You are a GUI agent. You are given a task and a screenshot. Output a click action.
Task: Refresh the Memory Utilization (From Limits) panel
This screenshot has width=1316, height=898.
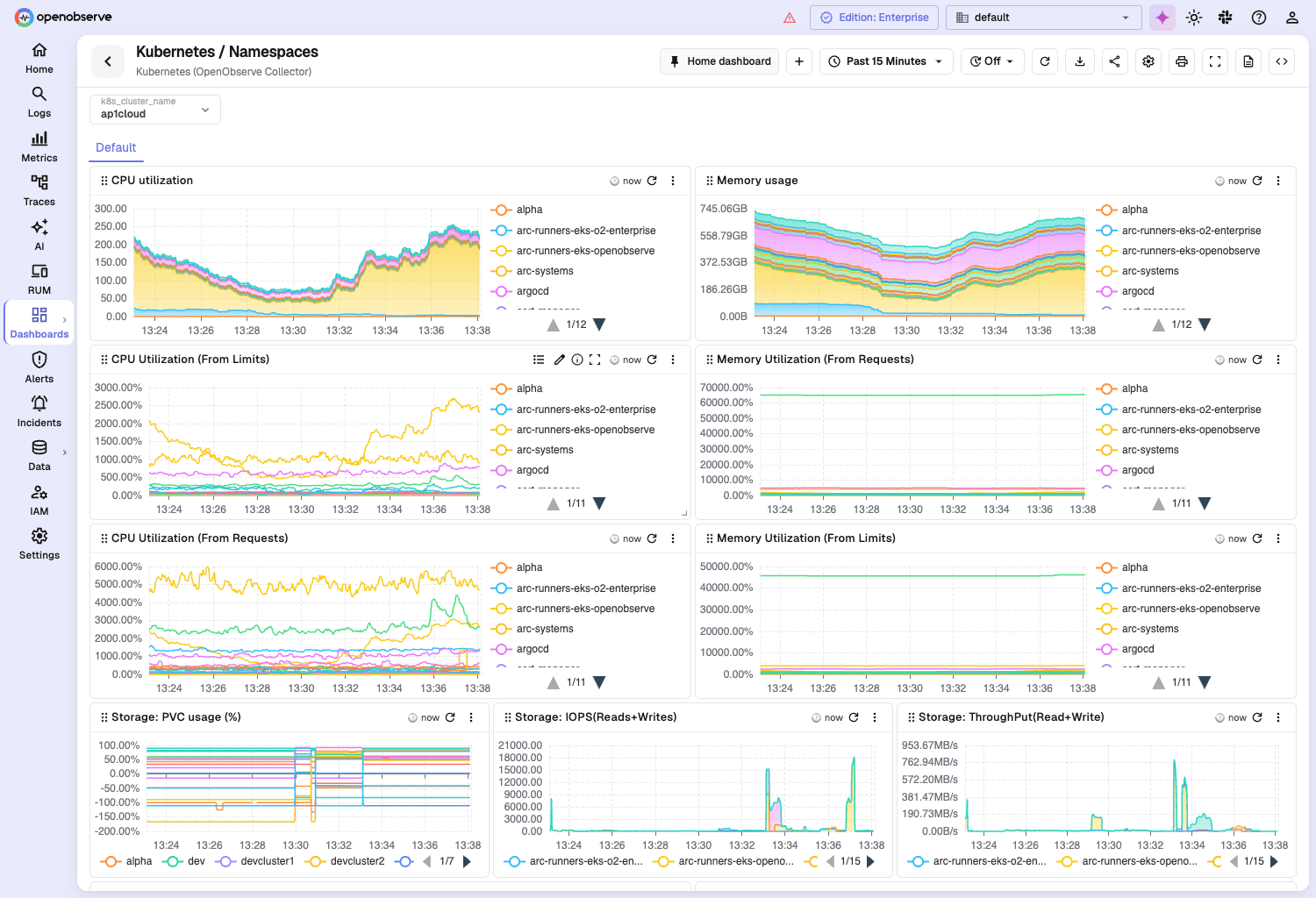pos(1257,538)
